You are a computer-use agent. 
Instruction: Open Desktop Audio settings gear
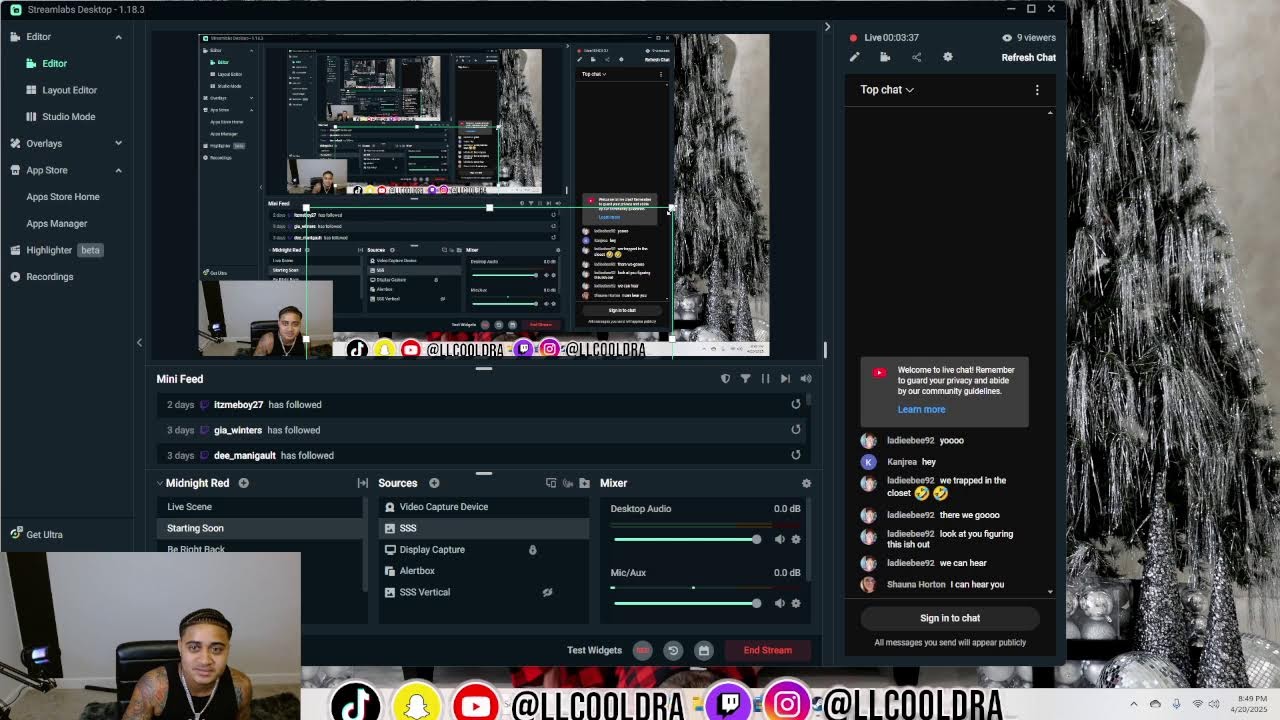796,539
